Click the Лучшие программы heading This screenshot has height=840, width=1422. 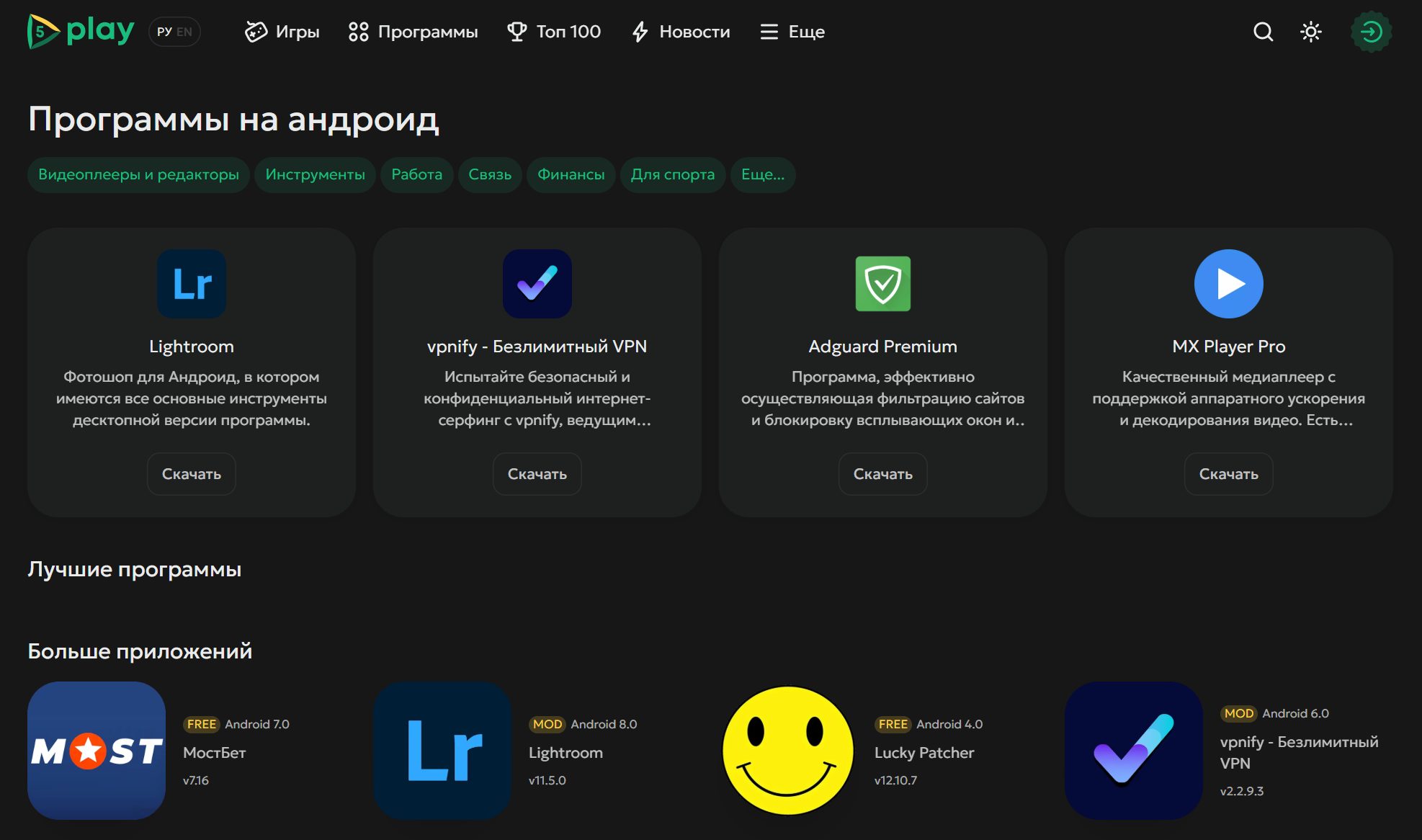tap(135, 569)
